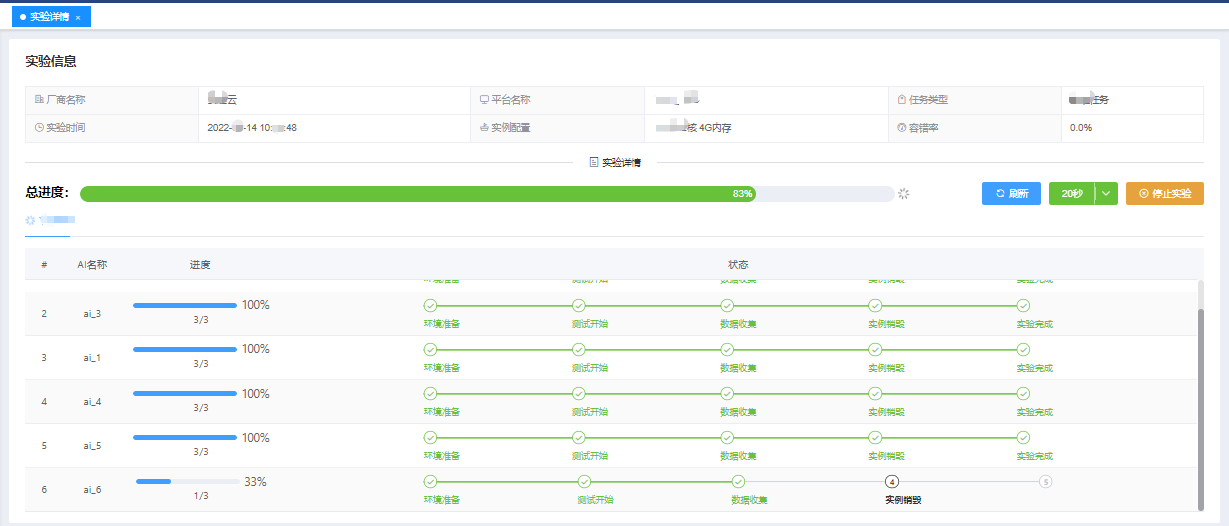Click the 实验完成 checkmark icon in ai_5 row

pos(1023,438)
